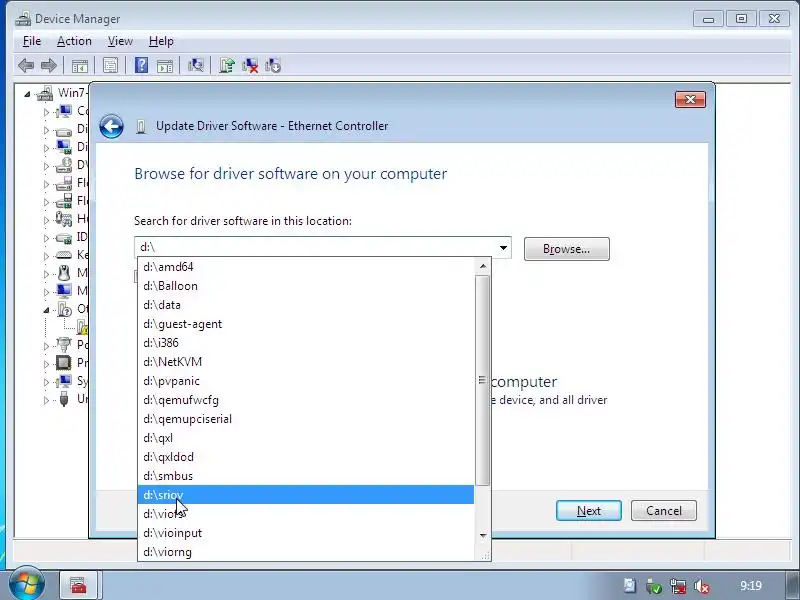Click the Uninstall device icon with red X
Screen dimensions: 800x600
250,65
